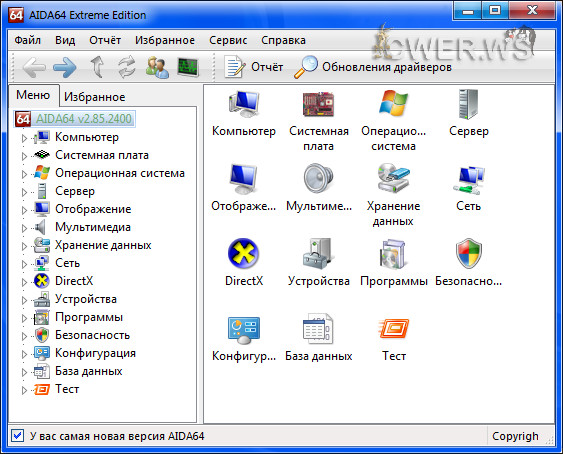The image size is (563, 454).
Task: Open the Тест benchmark icon in right pane
Action: coord(394,329)
